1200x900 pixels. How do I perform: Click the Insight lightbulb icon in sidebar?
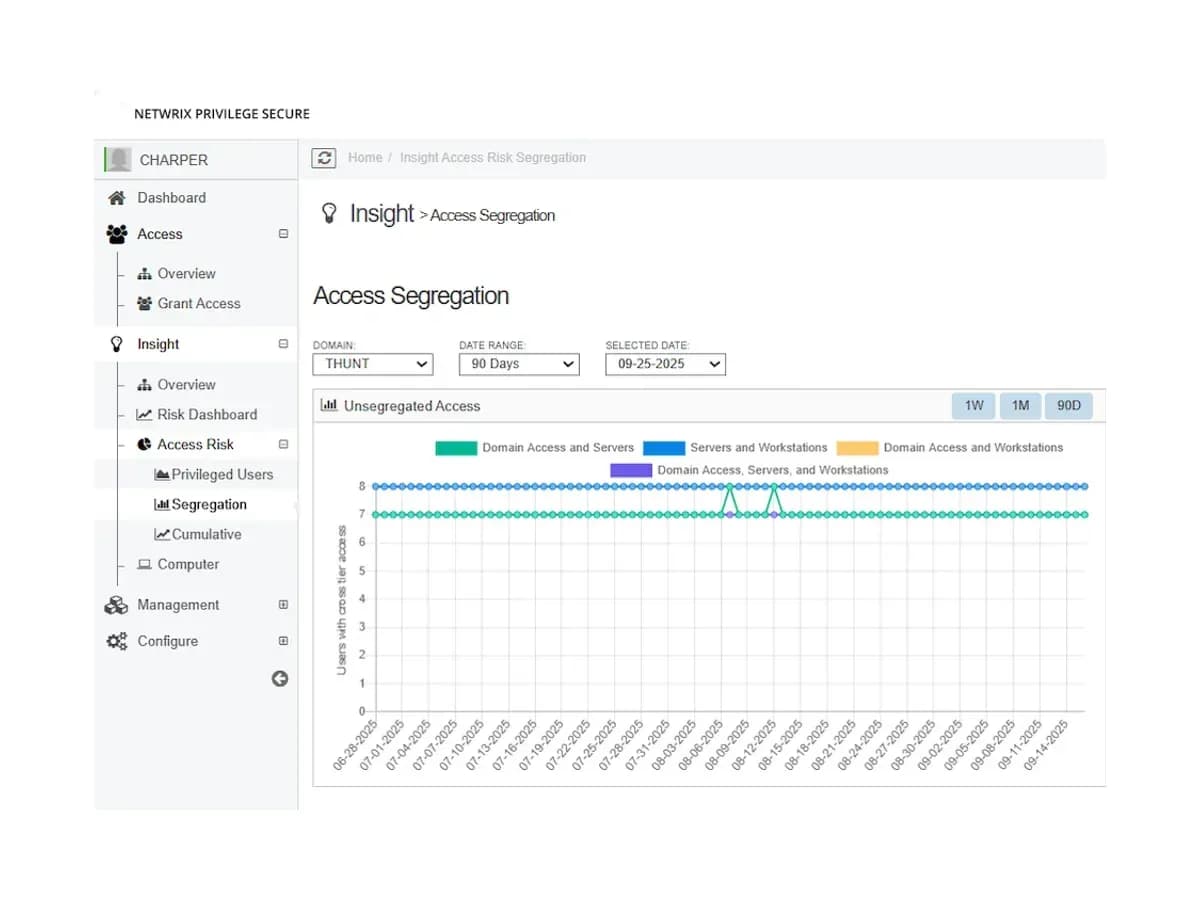[x=116, y=344]
